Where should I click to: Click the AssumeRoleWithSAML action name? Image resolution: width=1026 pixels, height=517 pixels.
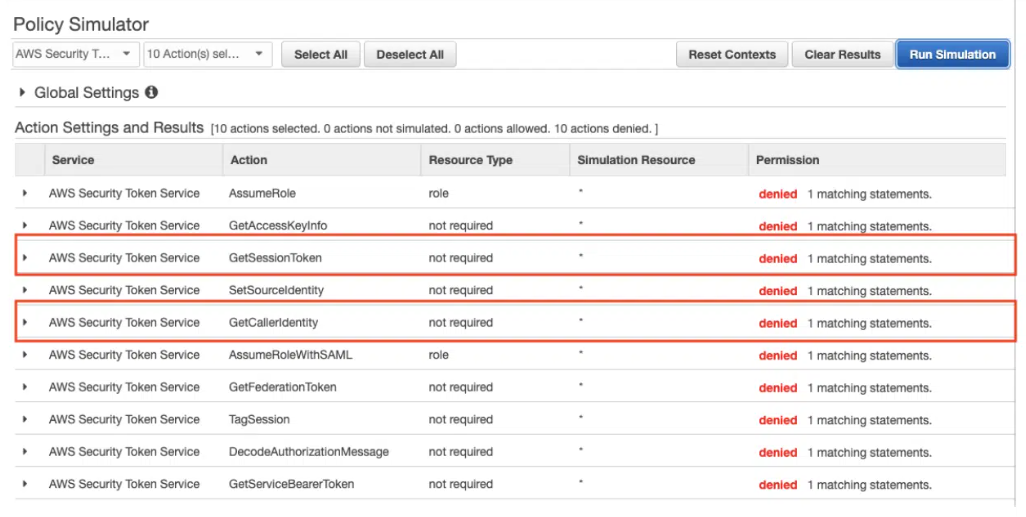point(290,355)
